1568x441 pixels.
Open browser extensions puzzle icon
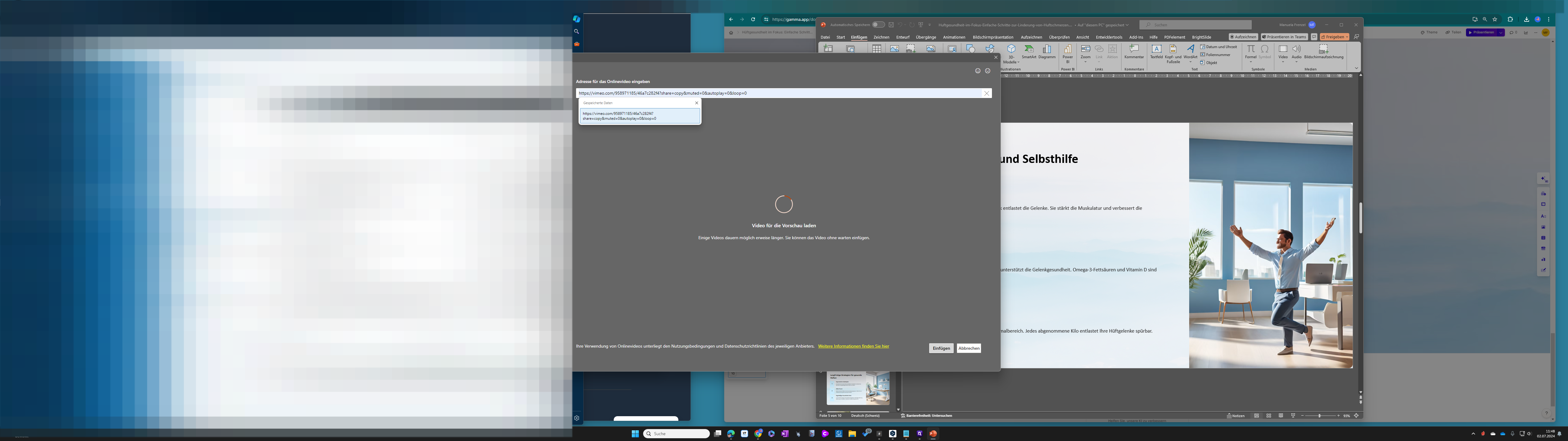pyautogui.click(x=1510, y=20)
